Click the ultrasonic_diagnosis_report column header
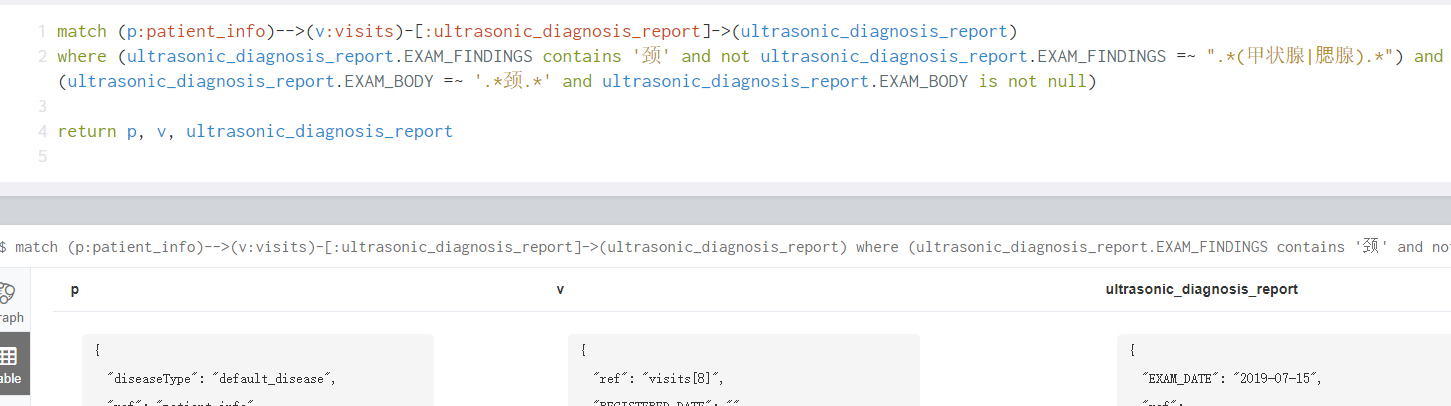The image size is (1451, 406). pyautogui.click(x=1201, y=289)
